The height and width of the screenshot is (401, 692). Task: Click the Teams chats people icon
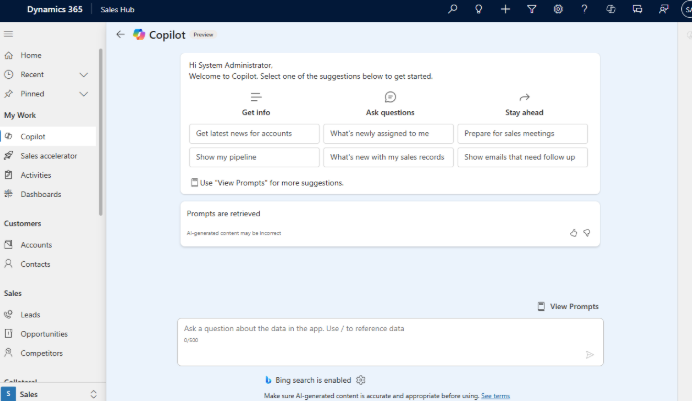[x=663, y=9]
